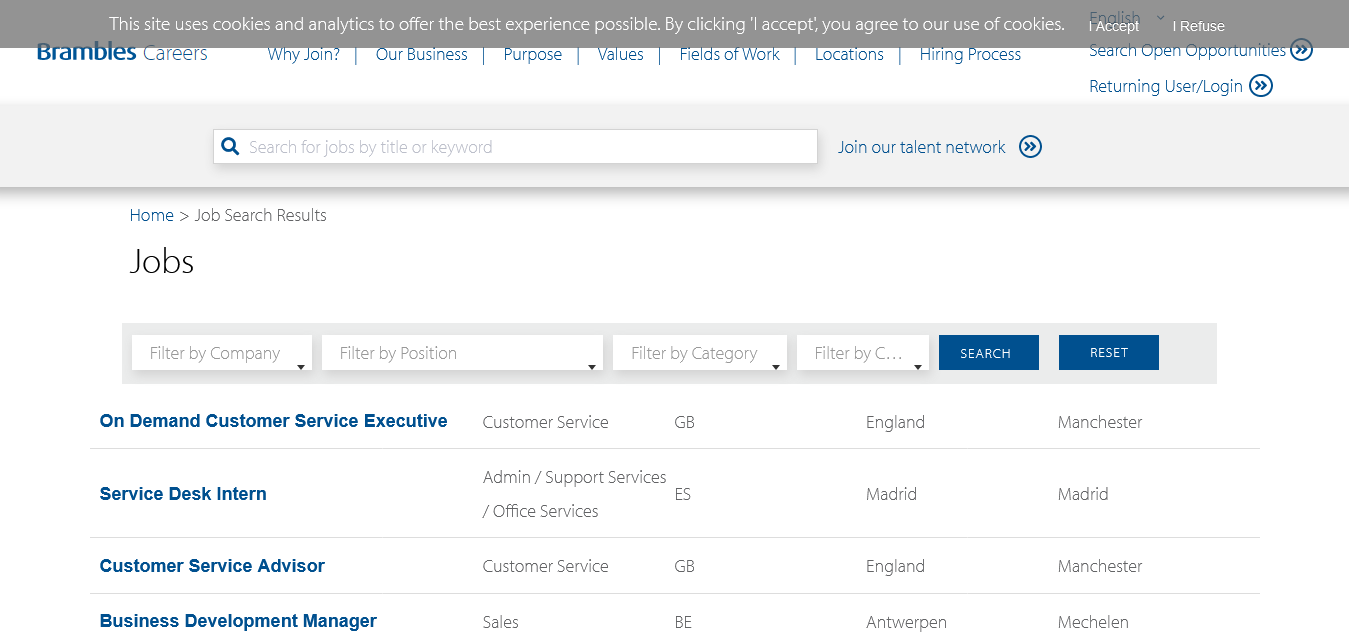Open the Filter by Position dropdown
This screenshot has height=643, width=1366.
[462, 353]
